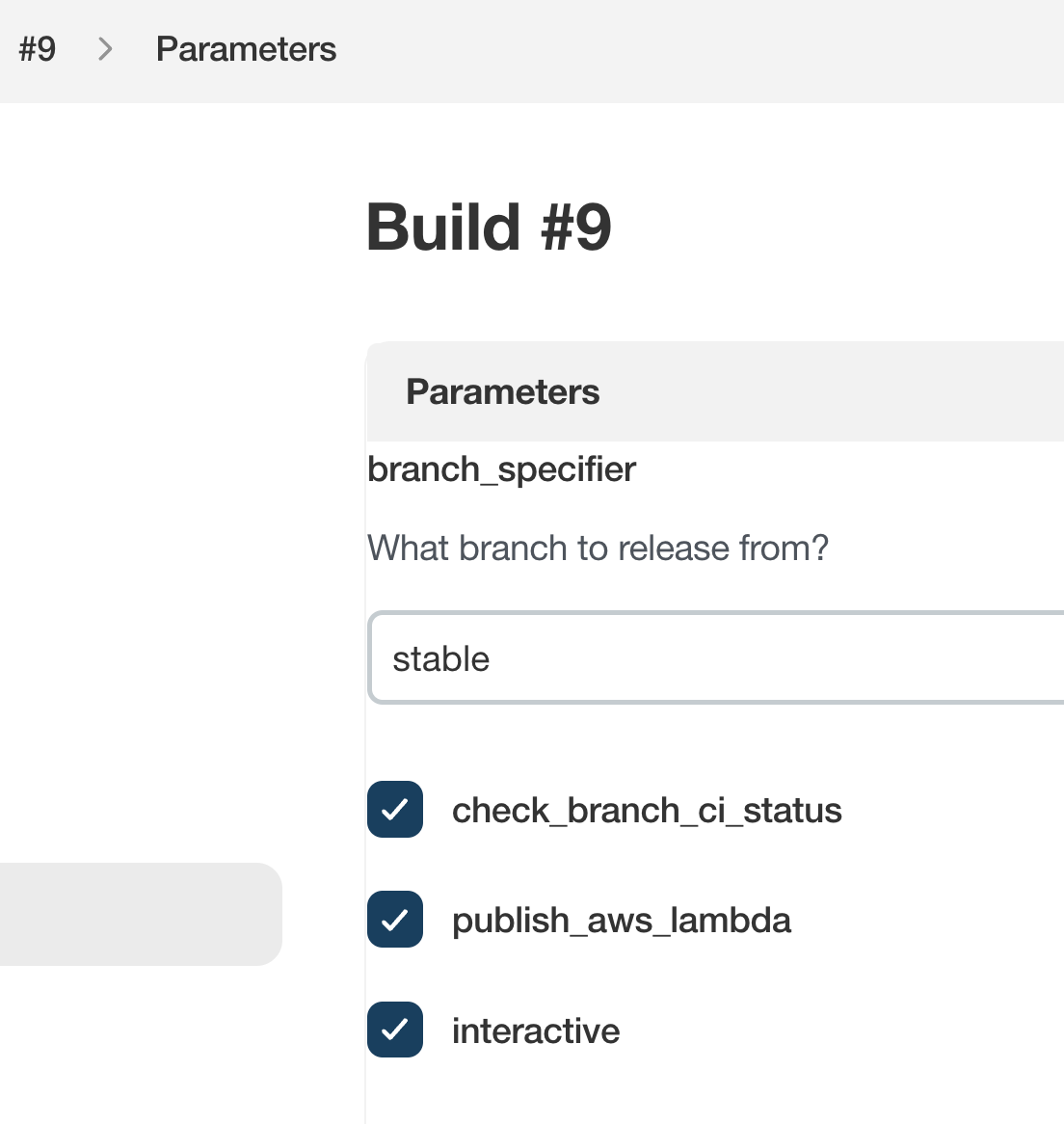Click the word 'stable' in the text box
This screenshot has width=1064, height=1124.
[441, 659]
